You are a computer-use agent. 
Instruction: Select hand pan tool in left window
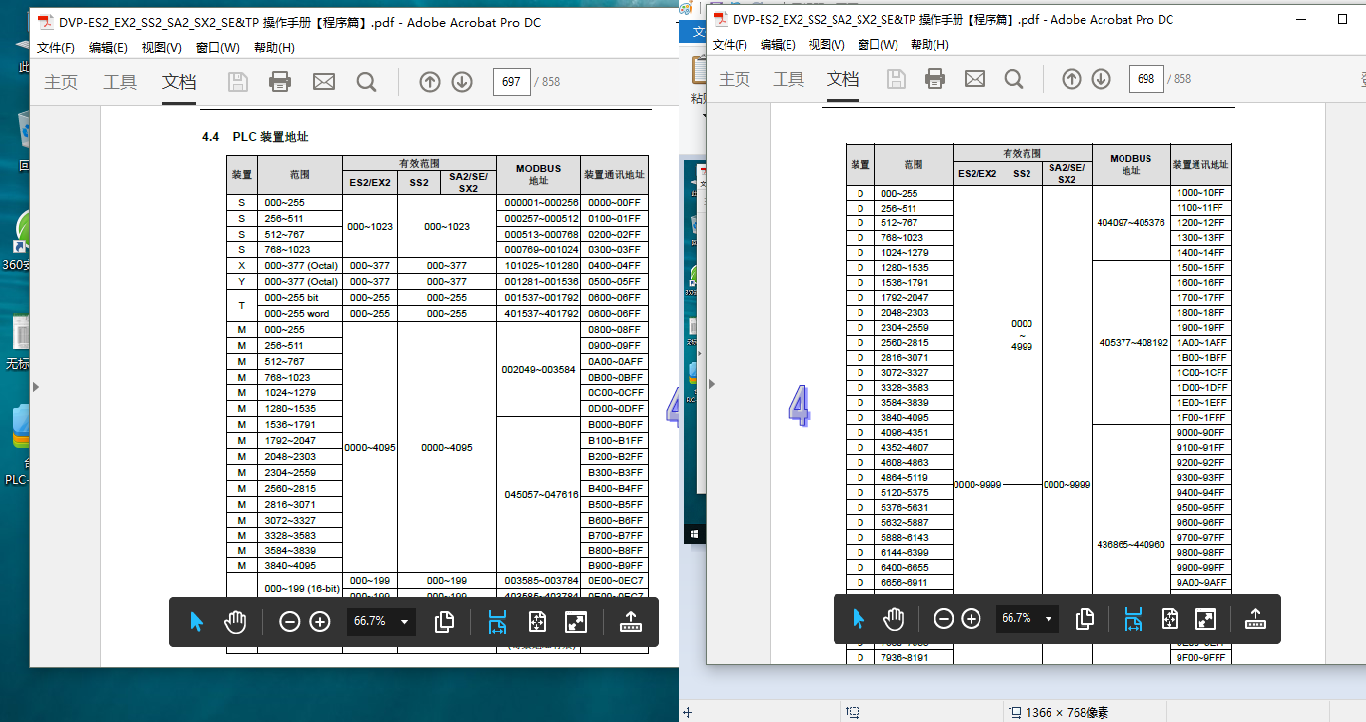pyautogui.click(x=235, y=622)
